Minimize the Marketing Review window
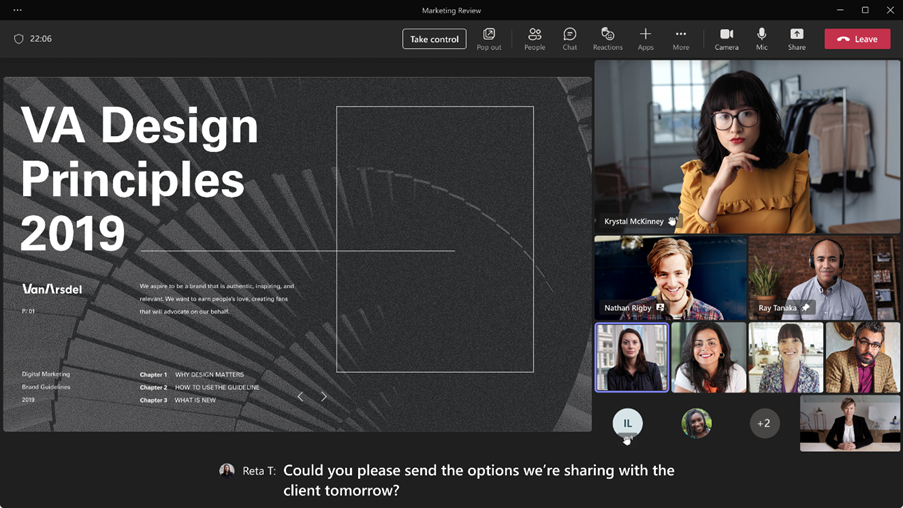Image resolution: width=903 pixels, height=508 pixels. 840,10
